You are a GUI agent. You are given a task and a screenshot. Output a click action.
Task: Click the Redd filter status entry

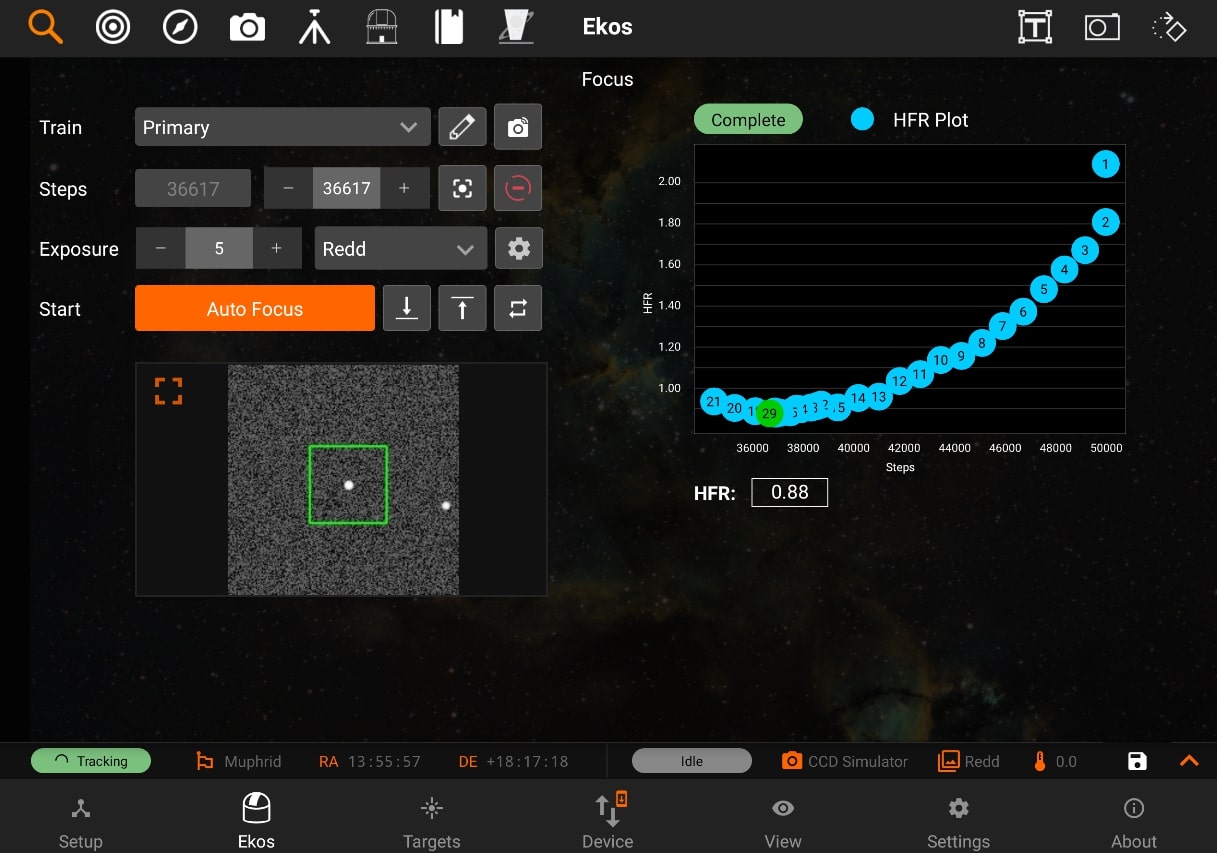coord(968,761)
